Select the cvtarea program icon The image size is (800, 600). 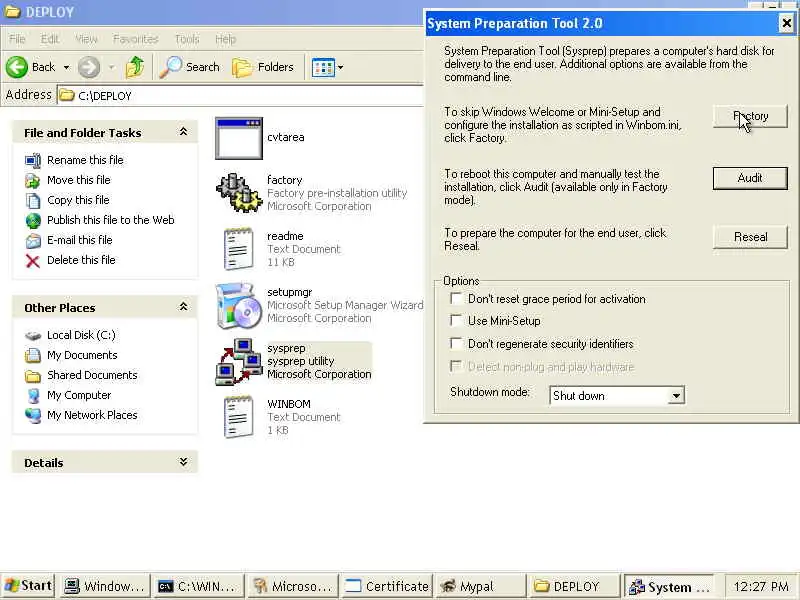[x=239, y=138]
